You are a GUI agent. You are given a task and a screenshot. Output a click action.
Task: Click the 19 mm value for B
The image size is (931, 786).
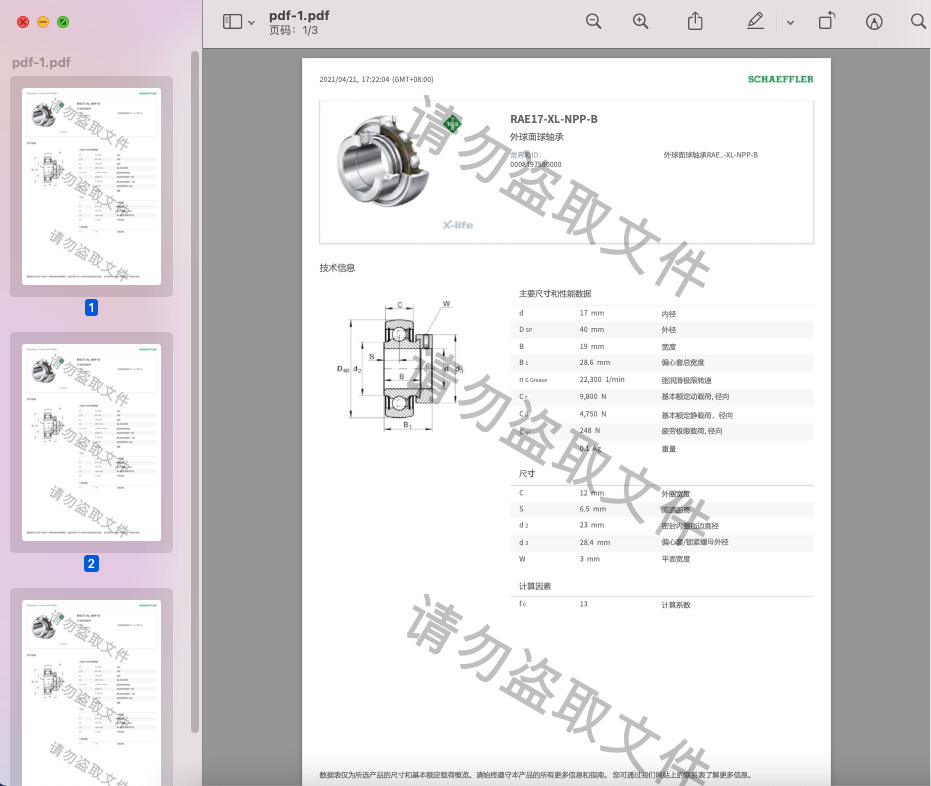click(592, 346)
